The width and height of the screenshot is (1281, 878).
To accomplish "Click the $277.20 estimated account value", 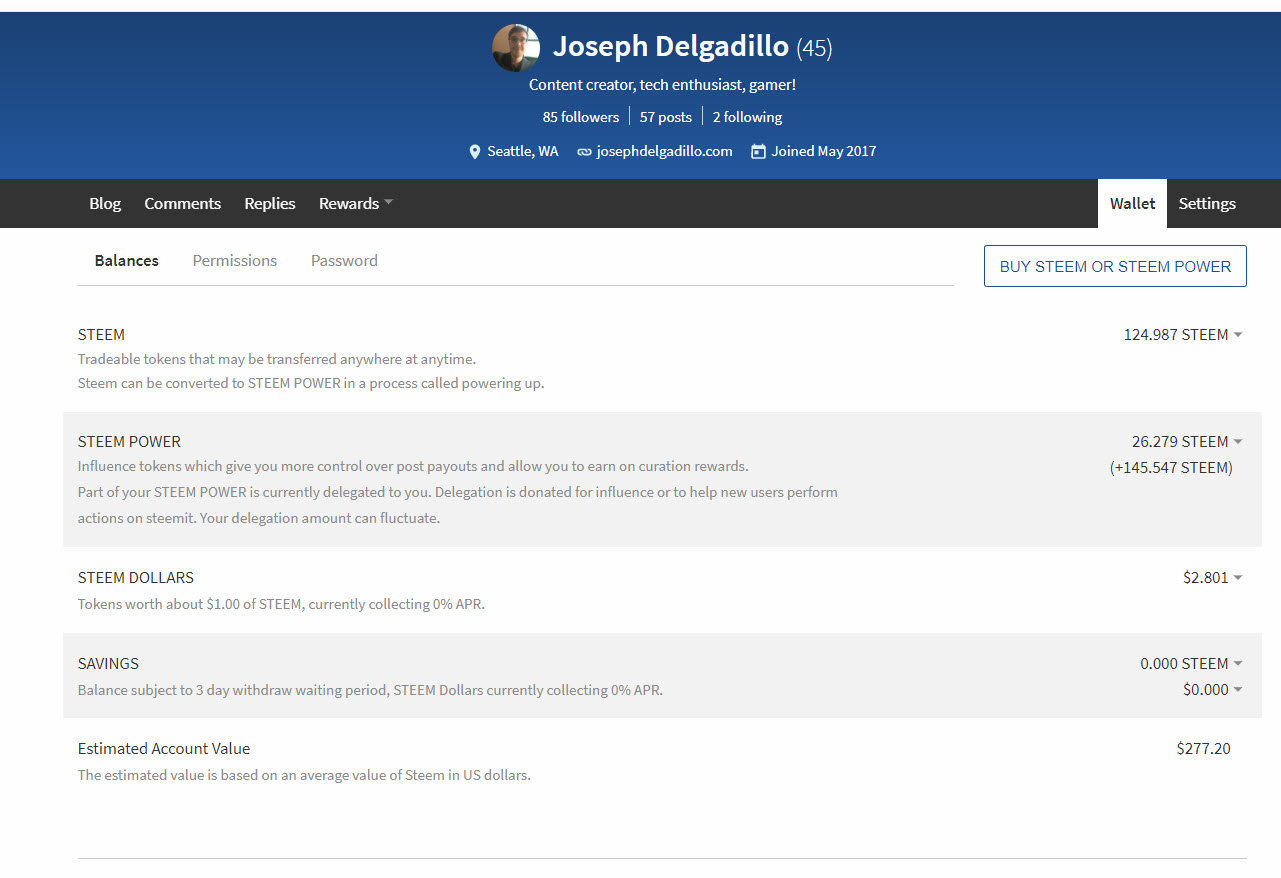I will click(x=1204, y=748).
